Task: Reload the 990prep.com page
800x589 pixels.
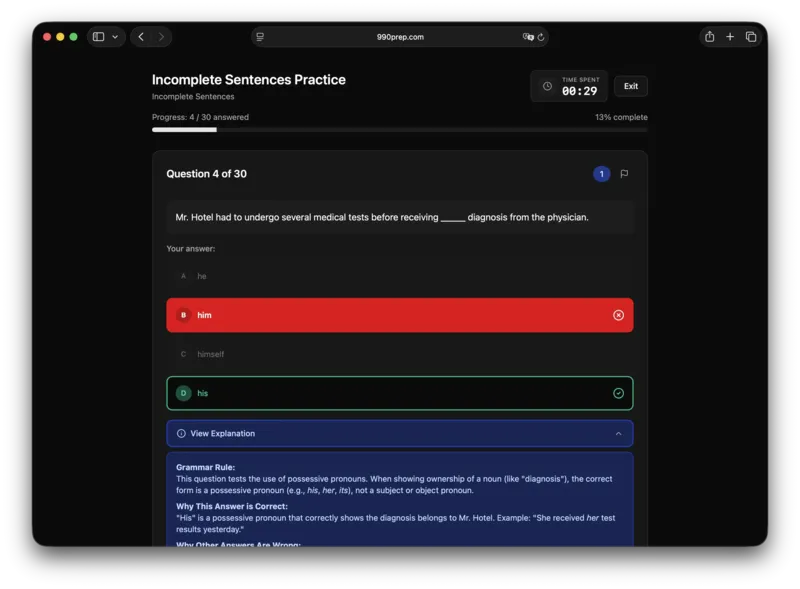Action: [x=541, y=37]
